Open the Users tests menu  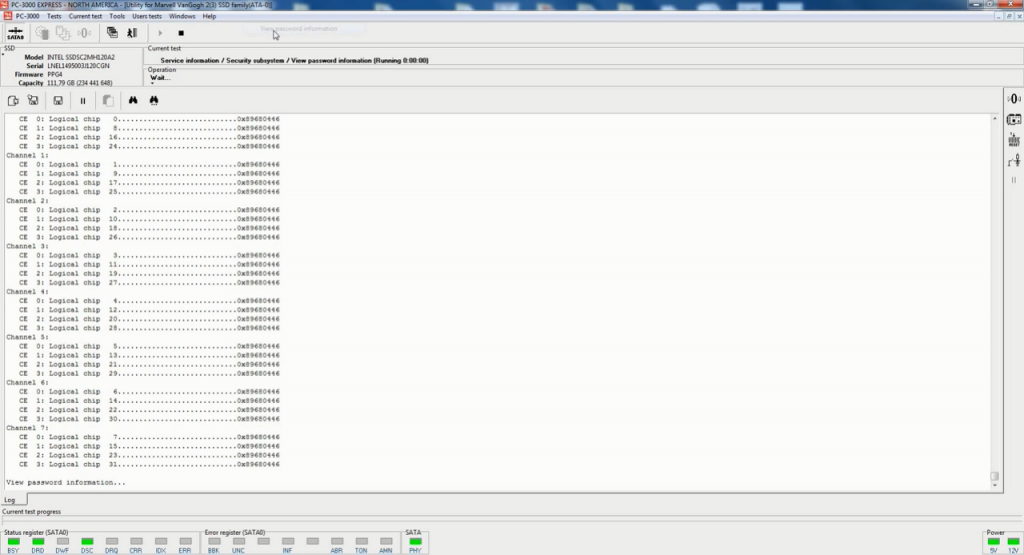coord(147,16)
